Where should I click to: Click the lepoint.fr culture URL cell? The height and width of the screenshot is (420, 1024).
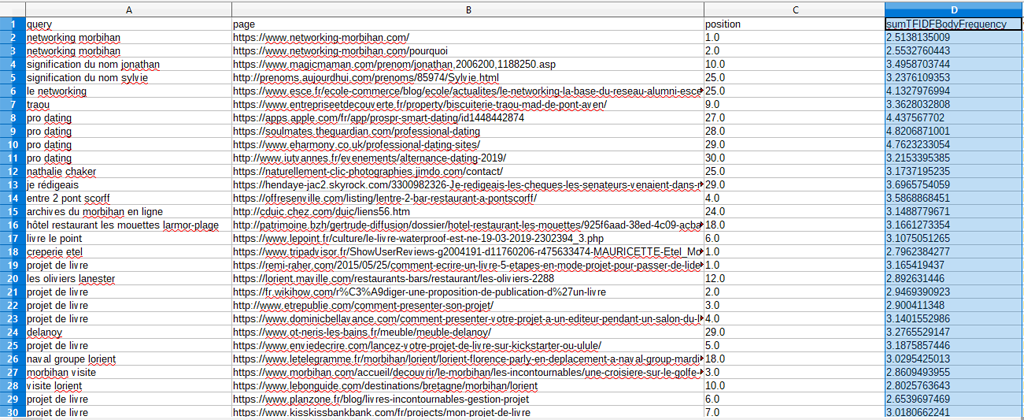coord(468,238)
